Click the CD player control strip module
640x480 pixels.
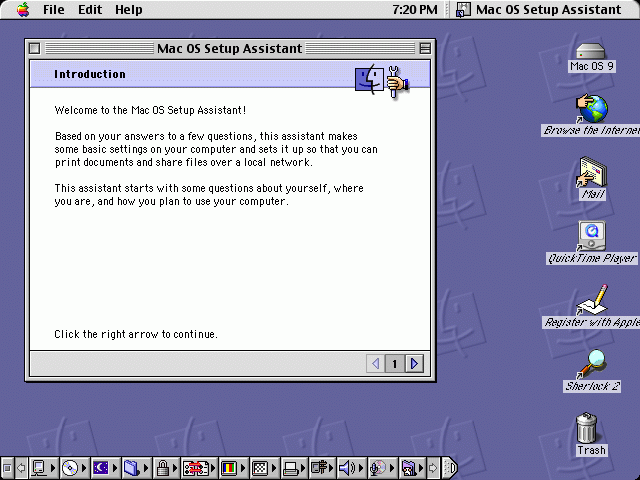click(69, 467)
